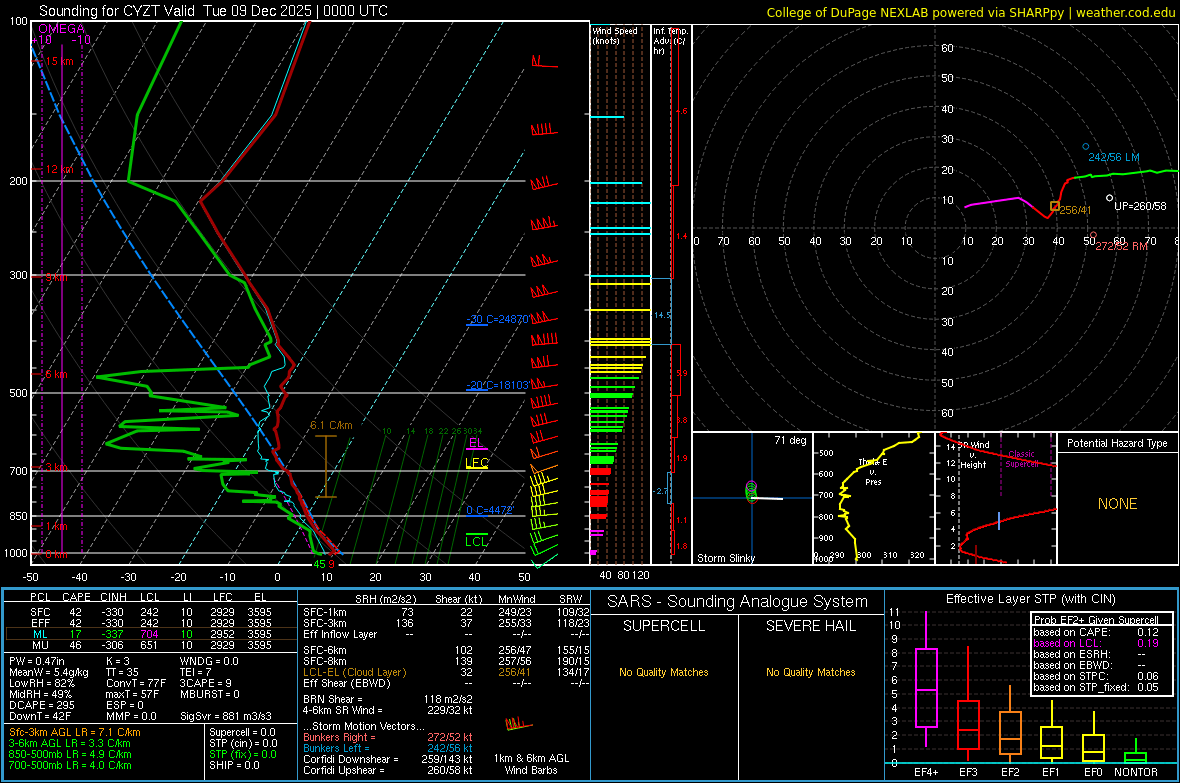Click the 242/56 LM hodograph label
This screenshot has width=1180, height=783.
pyautogui.click(x=1114, y=157)
